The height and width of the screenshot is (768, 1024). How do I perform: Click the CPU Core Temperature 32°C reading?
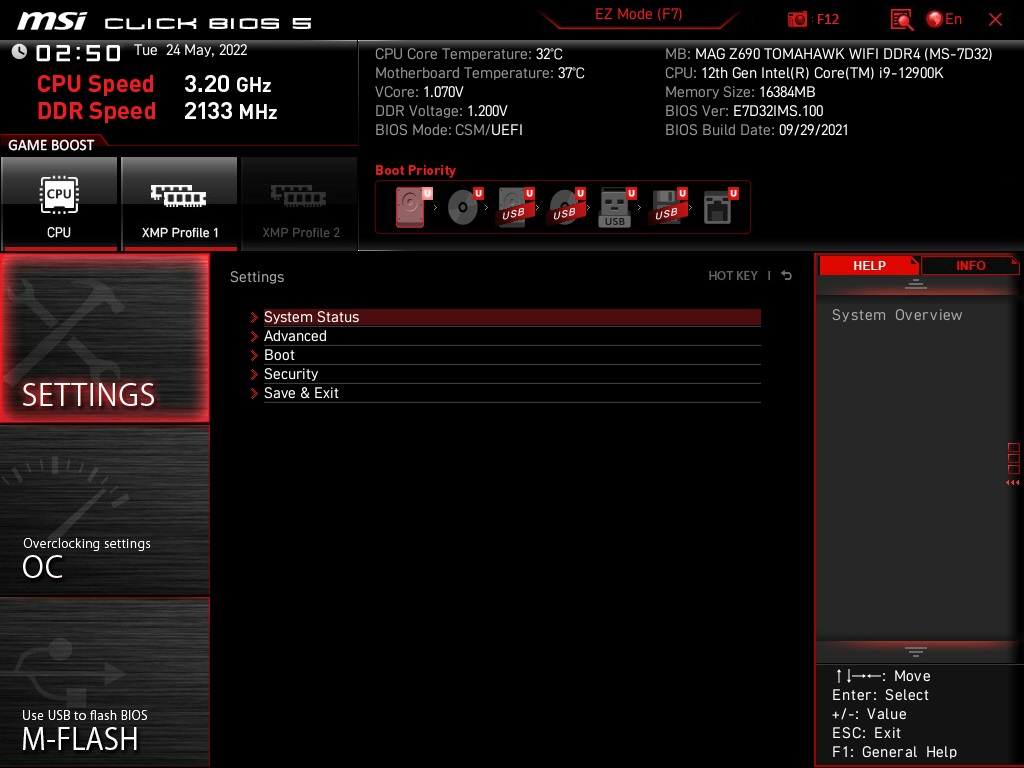468,54
